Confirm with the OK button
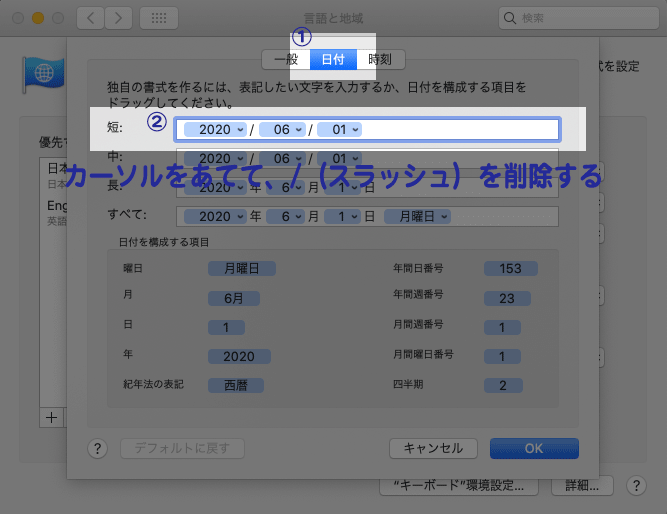Screen dimensions: 667x514 point(534,448)
